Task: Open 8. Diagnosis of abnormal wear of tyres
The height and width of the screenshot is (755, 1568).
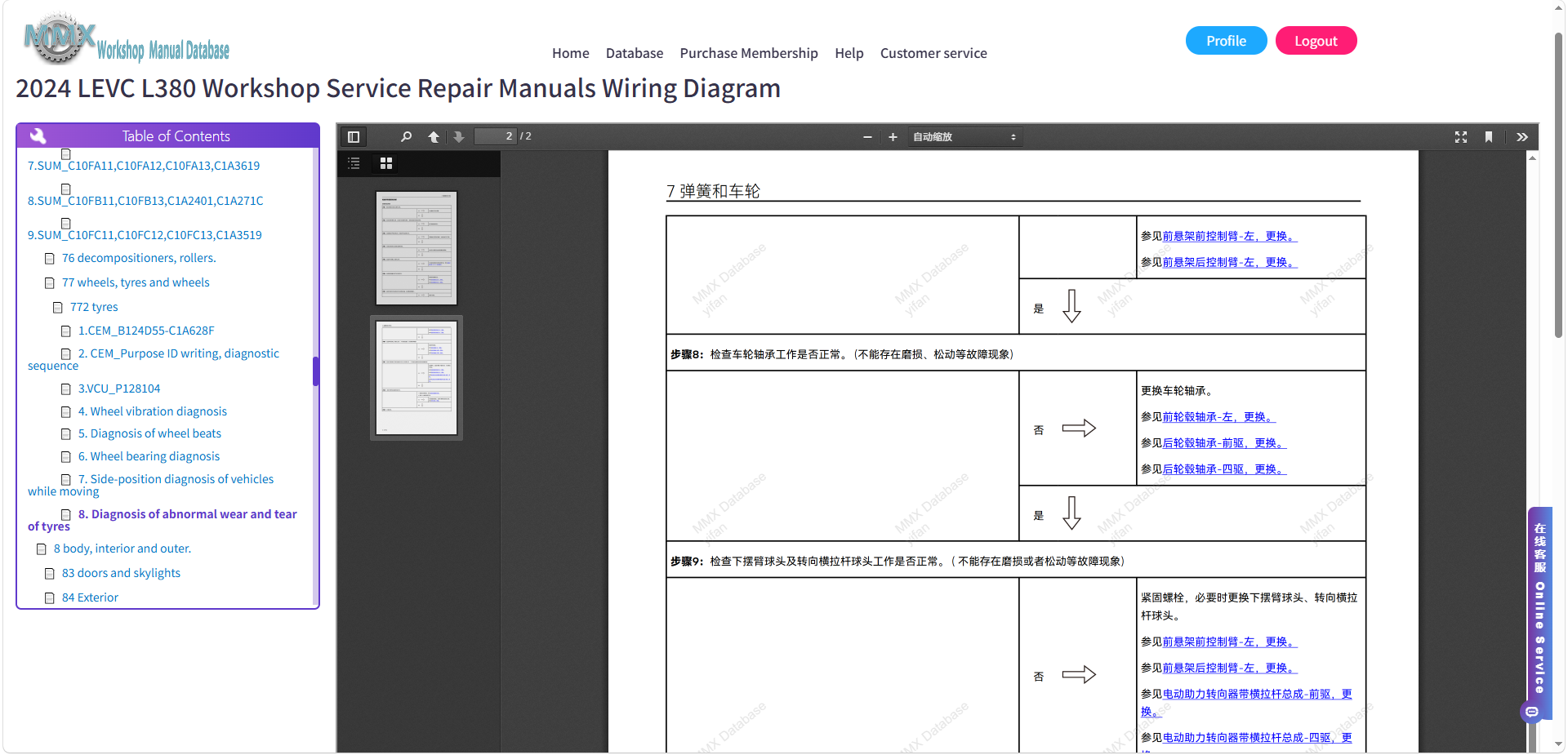Action: point(163,520)
